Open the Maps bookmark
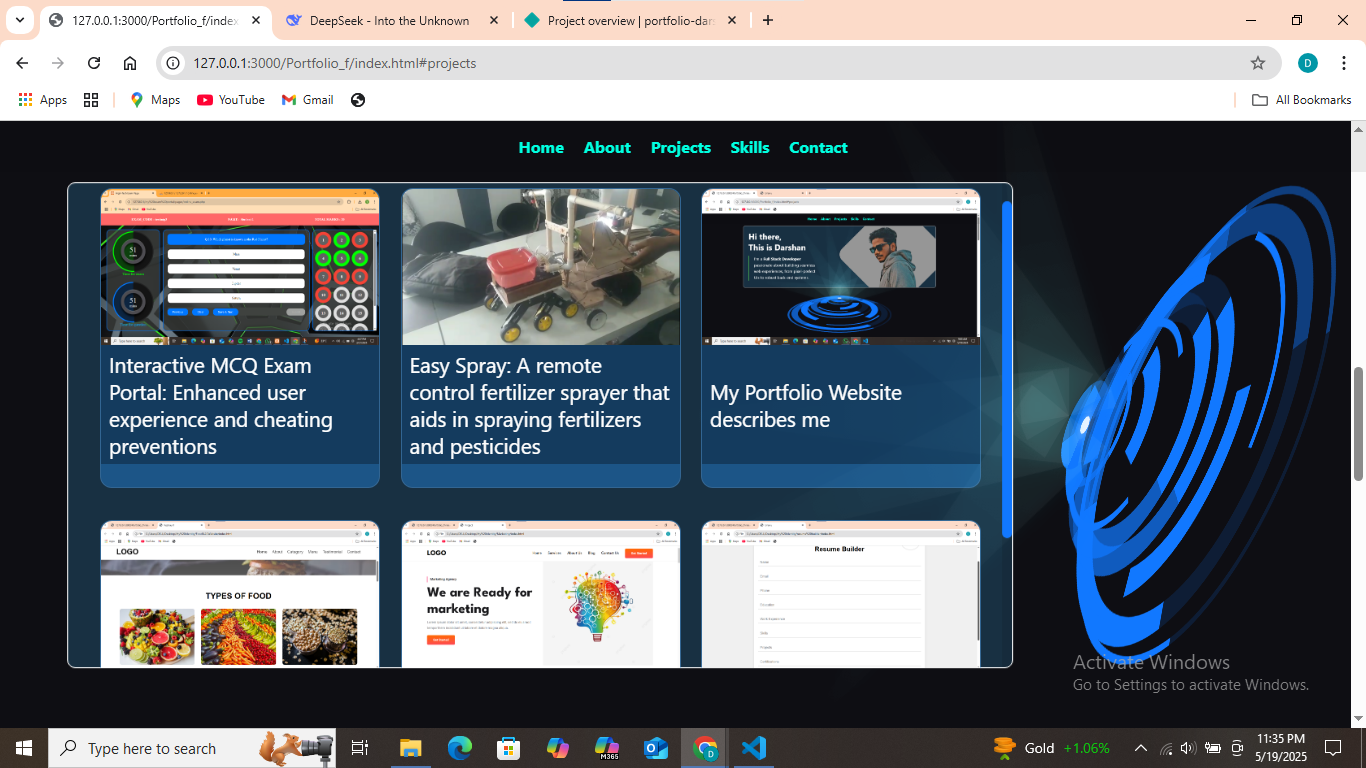Image resolution: width=1366 pixels, height=768 pixels. point(155,100)
